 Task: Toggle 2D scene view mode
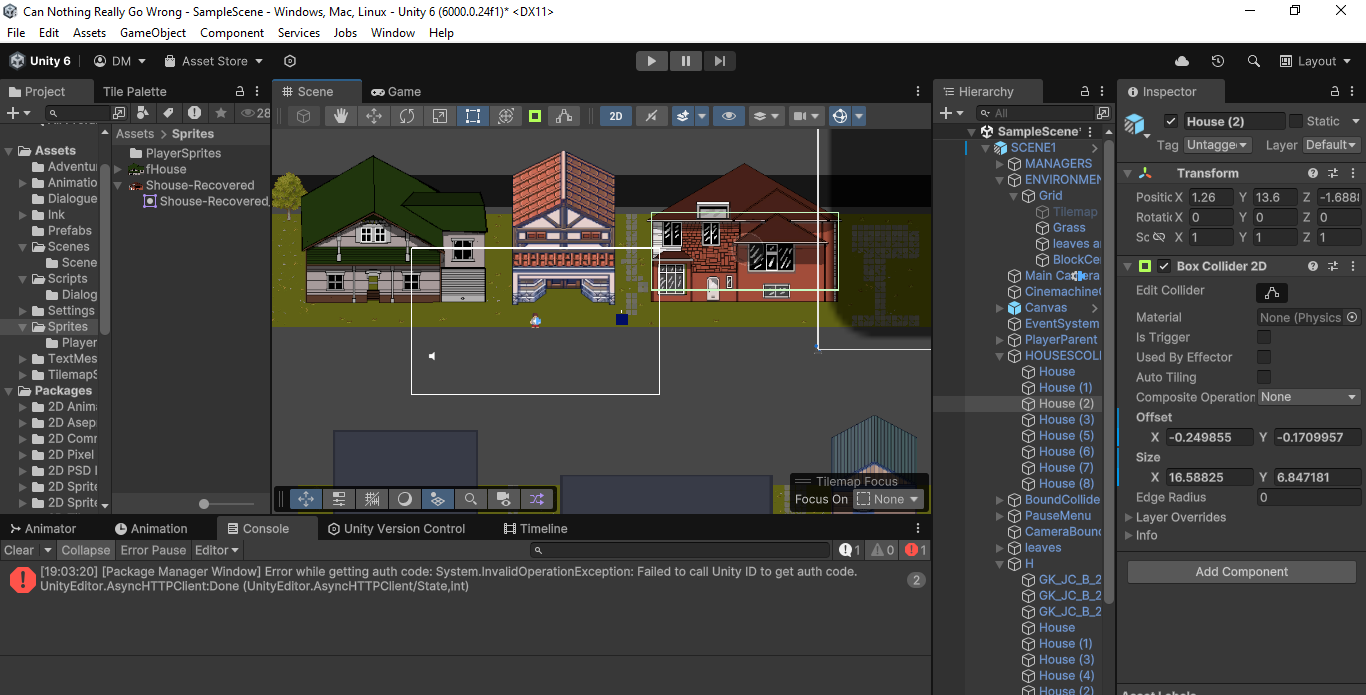click(x=615, y=116)
